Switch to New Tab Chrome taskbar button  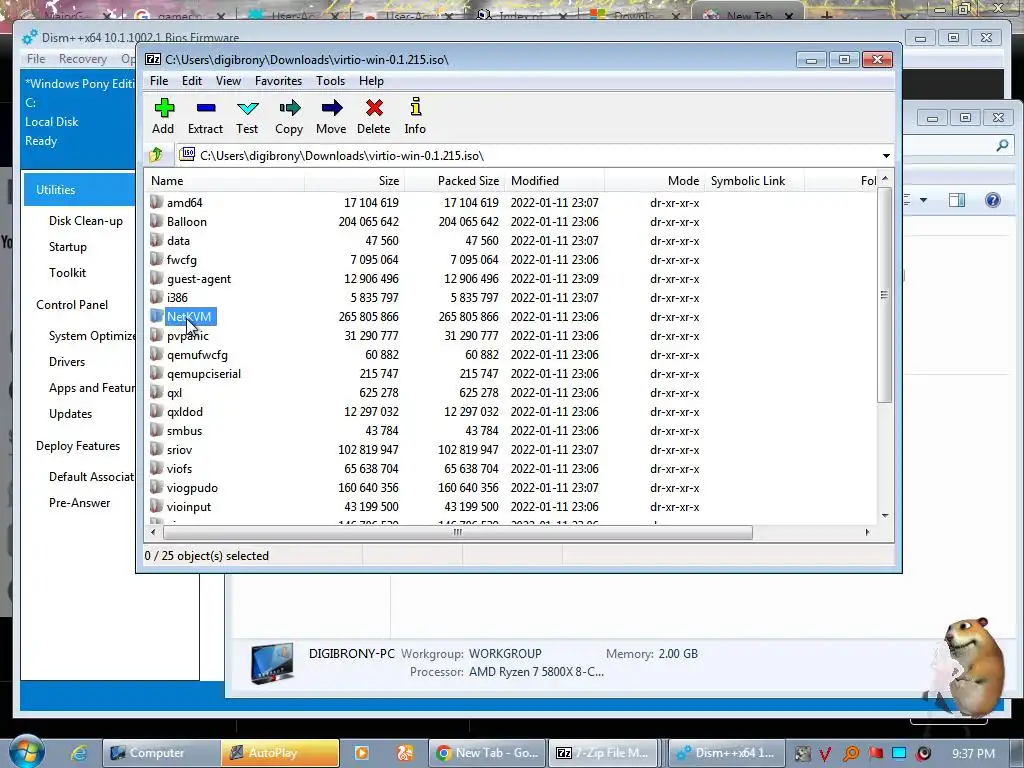pos(487,753)
